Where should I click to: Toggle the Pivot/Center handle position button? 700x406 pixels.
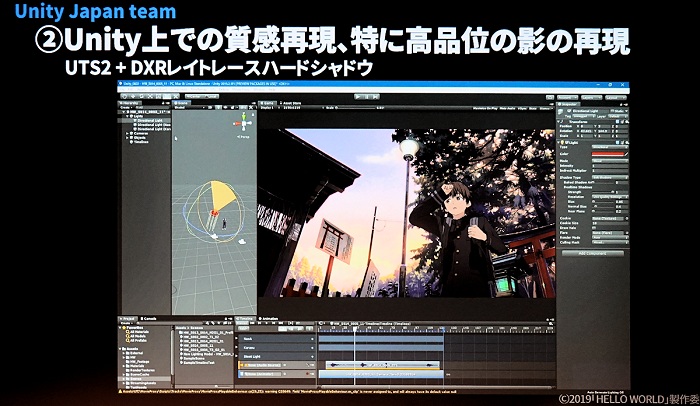(x=194, y=96)
